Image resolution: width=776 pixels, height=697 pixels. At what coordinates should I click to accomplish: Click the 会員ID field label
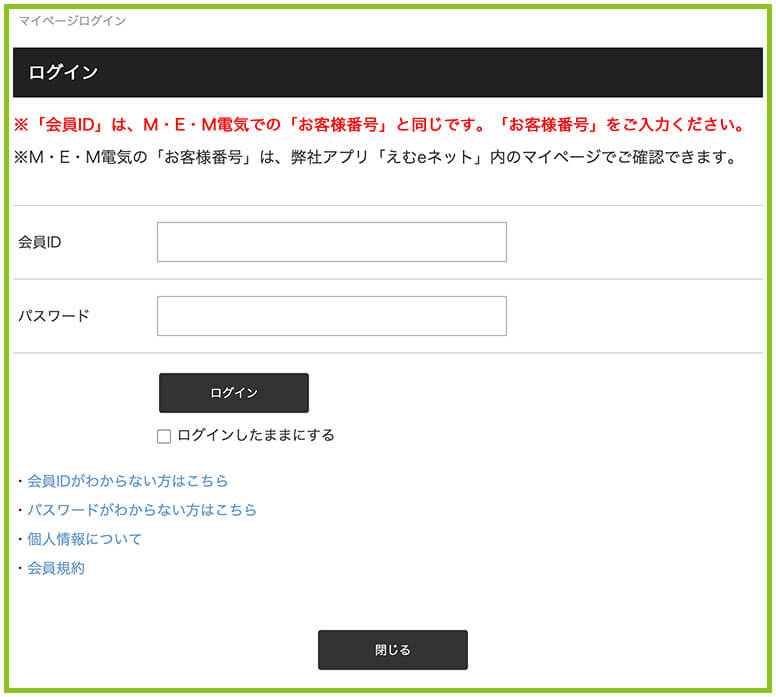[40, 242]
